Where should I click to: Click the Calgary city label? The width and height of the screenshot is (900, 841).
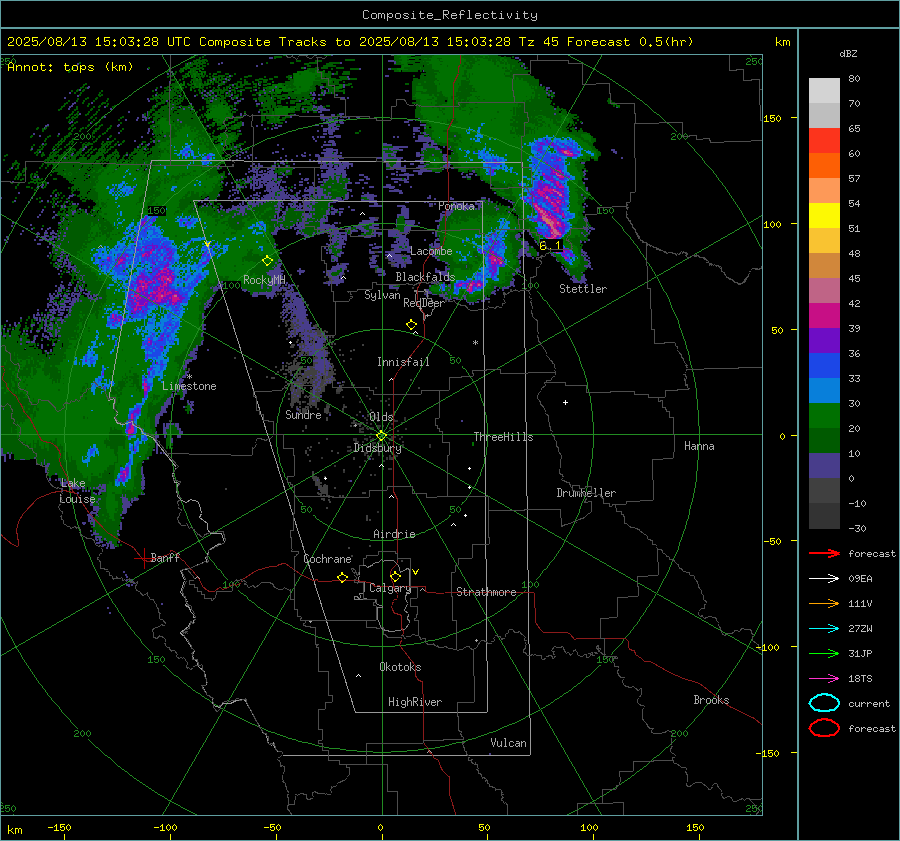390,588
